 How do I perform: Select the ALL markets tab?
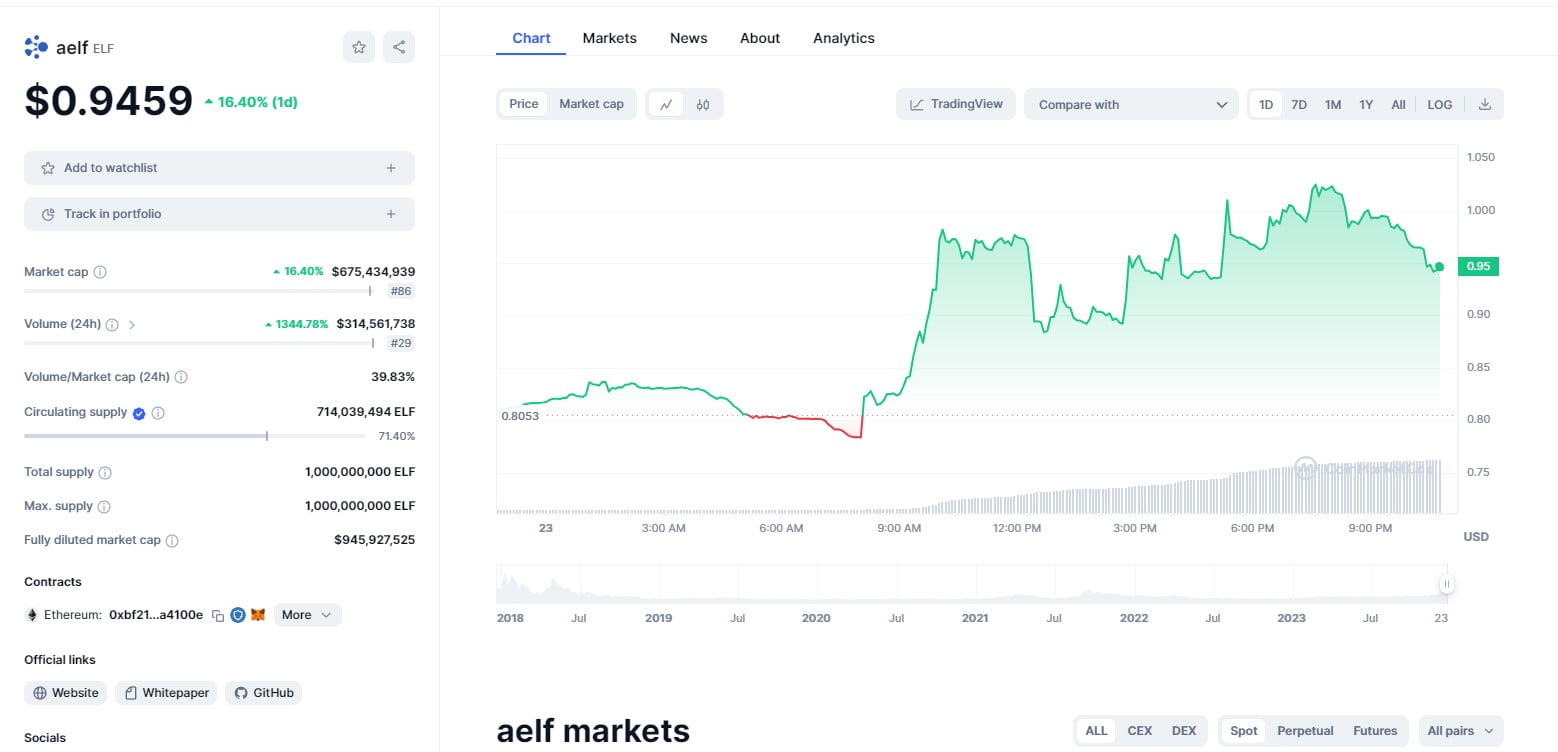[1097, 731]
